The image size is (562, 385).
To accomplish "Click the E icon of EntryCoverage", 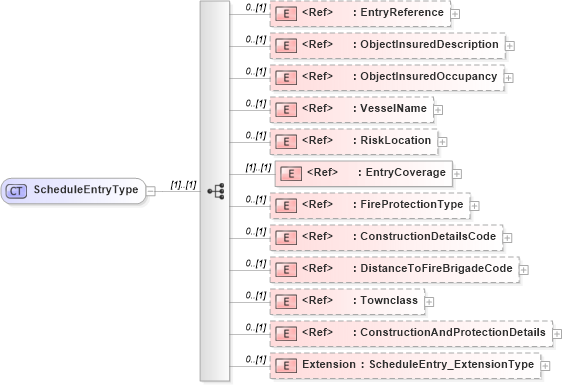I will tap(291, 174).
